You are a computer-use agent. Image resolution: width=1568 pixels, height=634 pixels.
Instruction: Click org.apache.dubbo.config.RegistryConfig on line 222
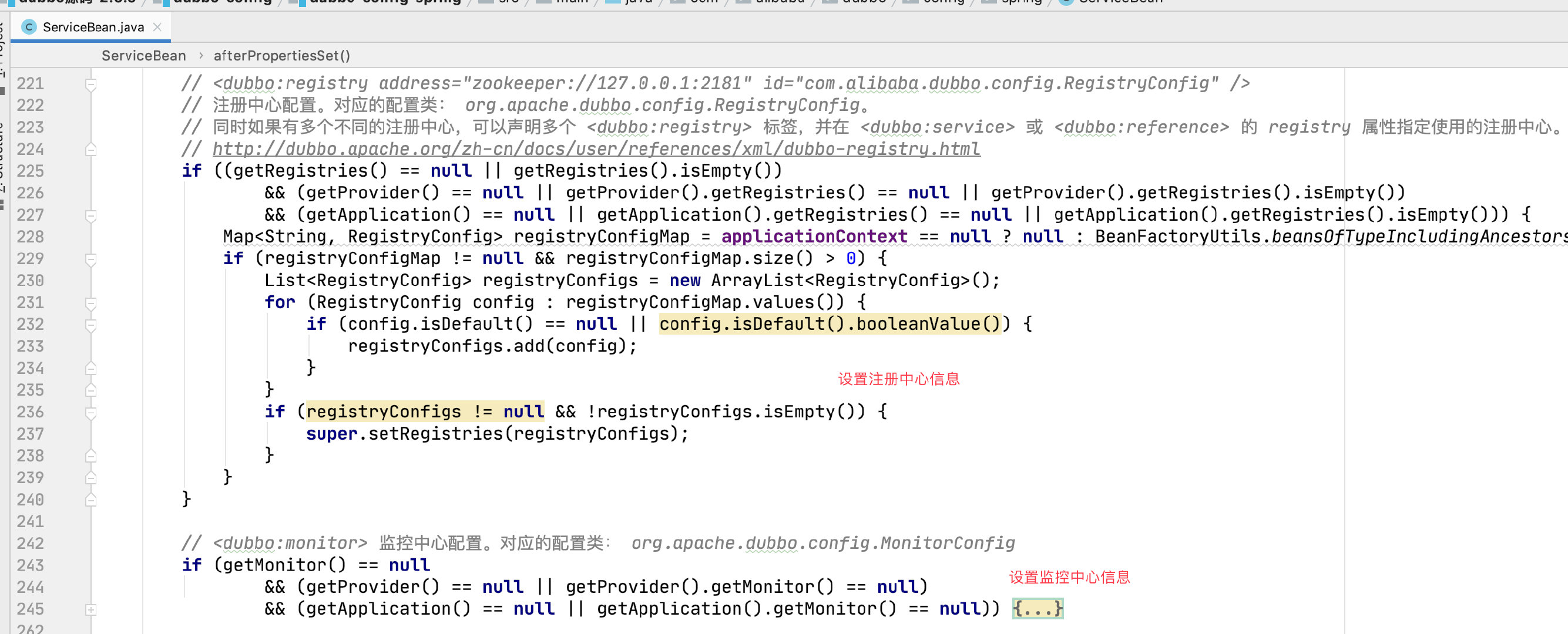point(662,105)
